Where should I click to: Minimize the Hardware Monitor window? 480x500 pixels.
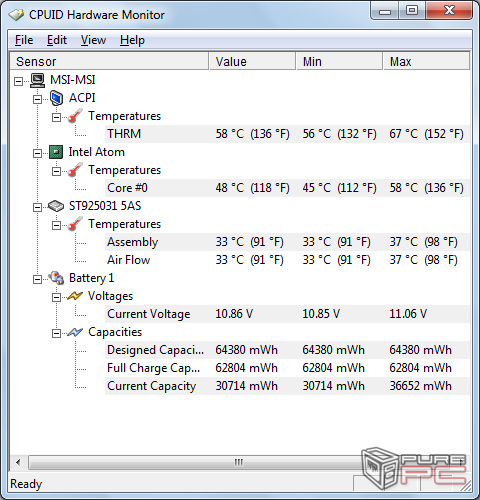385,12
